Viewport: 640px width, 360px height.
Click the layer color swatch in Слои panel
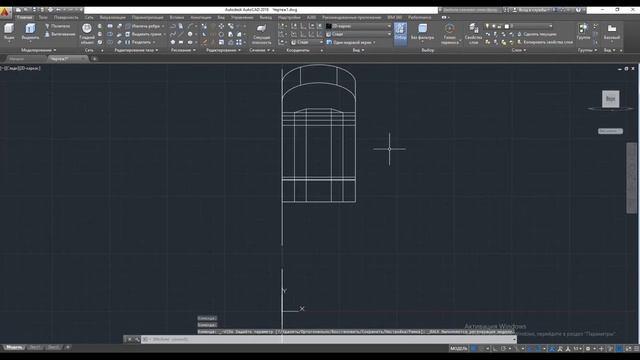(x=507, y=26)
